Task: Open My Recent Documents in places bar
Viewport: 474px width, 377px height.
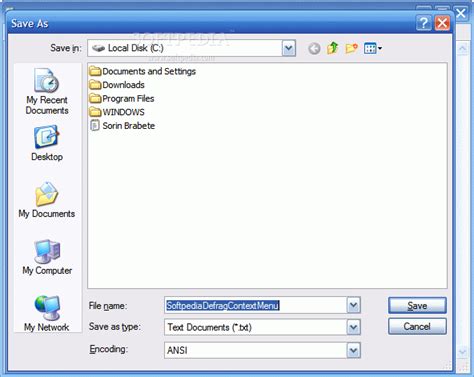Action: point(47,91)
